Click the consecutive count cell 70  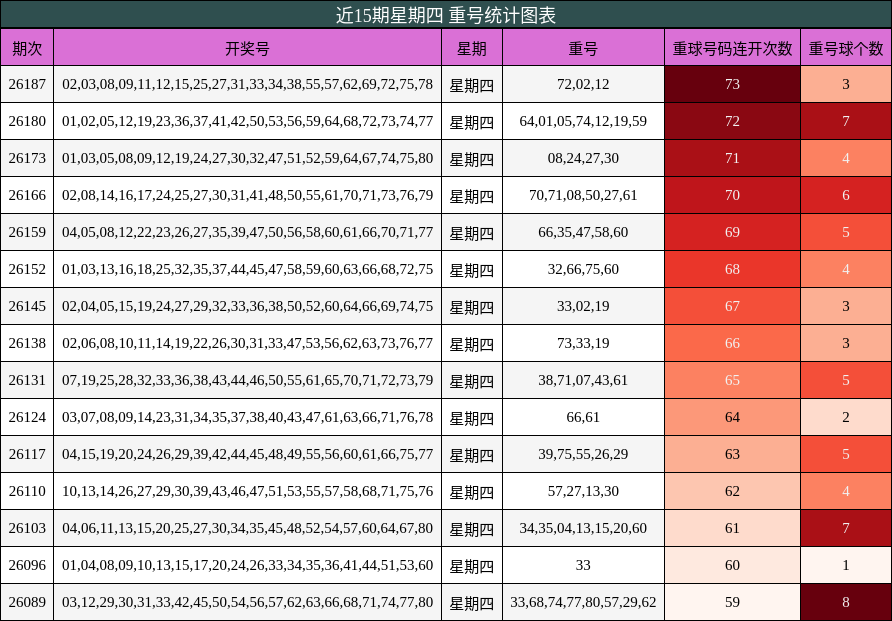(x=732, y=195)
